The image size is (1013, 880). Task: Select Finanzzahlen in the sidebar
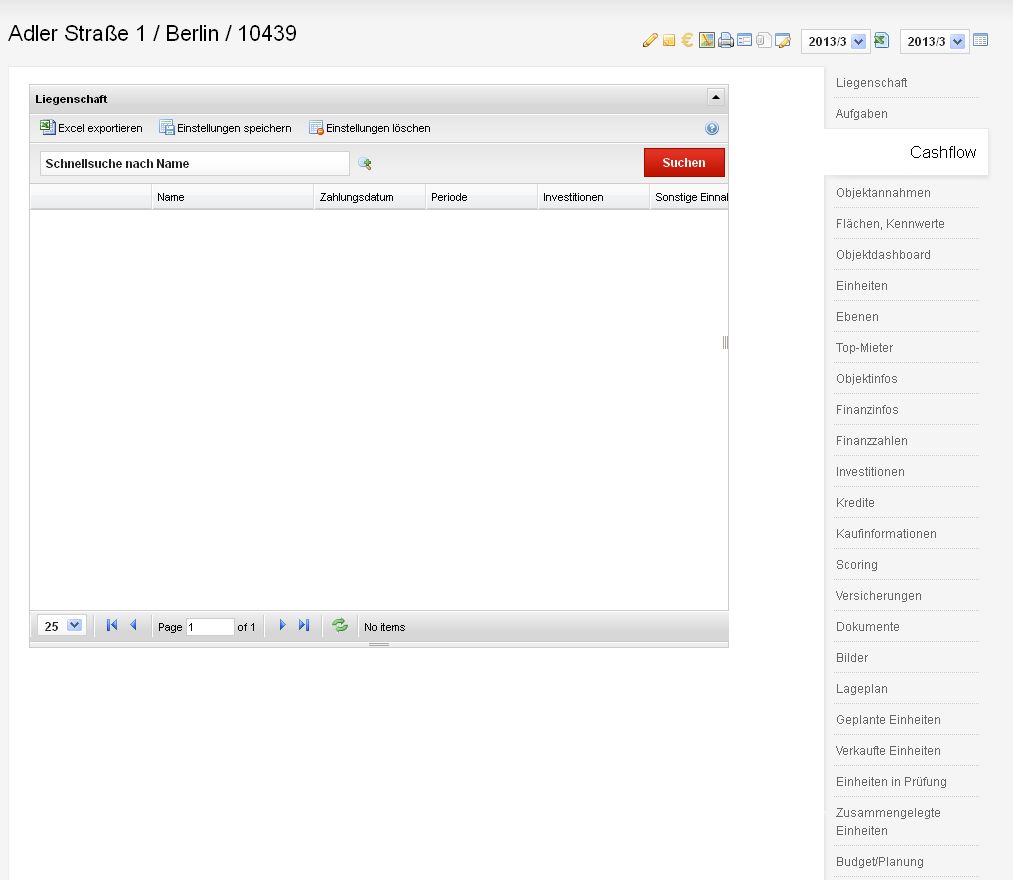tap(872, 441)
